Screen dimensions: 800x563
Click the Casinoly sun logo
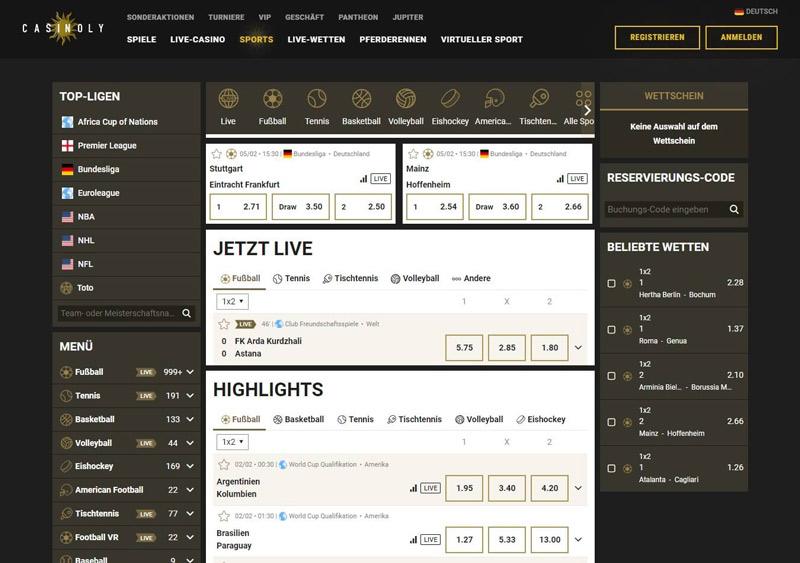coord(63,28)
